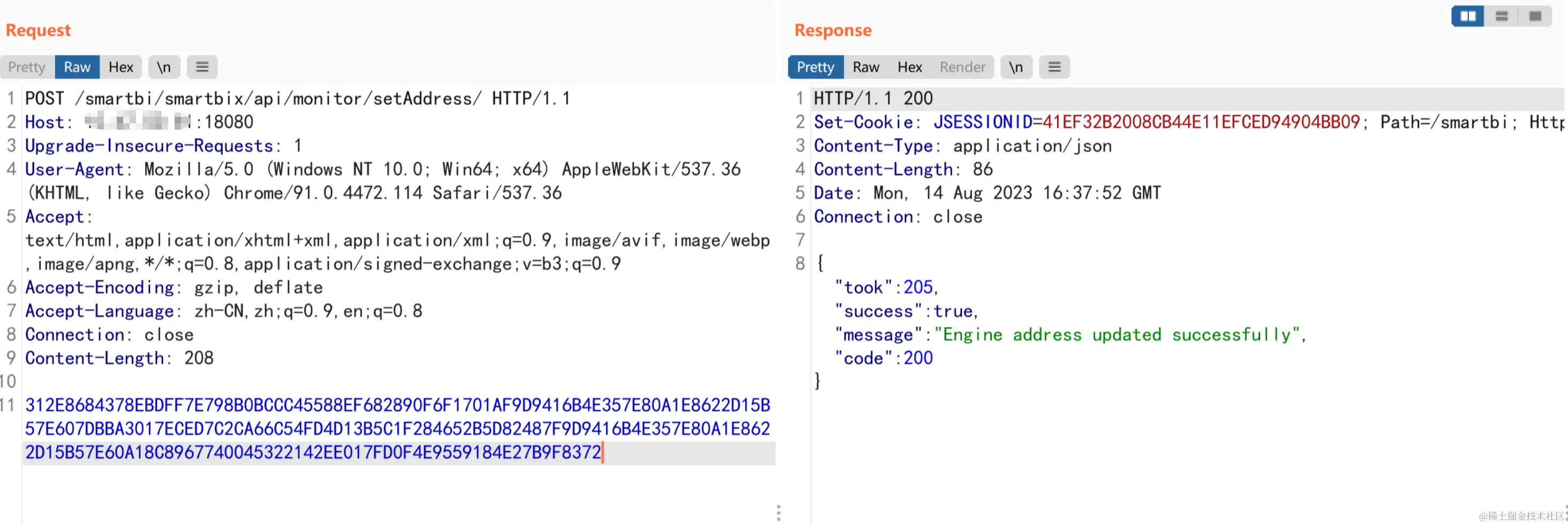Toggle \n non-printable characters in Response panel
Screen dimensions: 1568x525
(x=1016, y=67)
